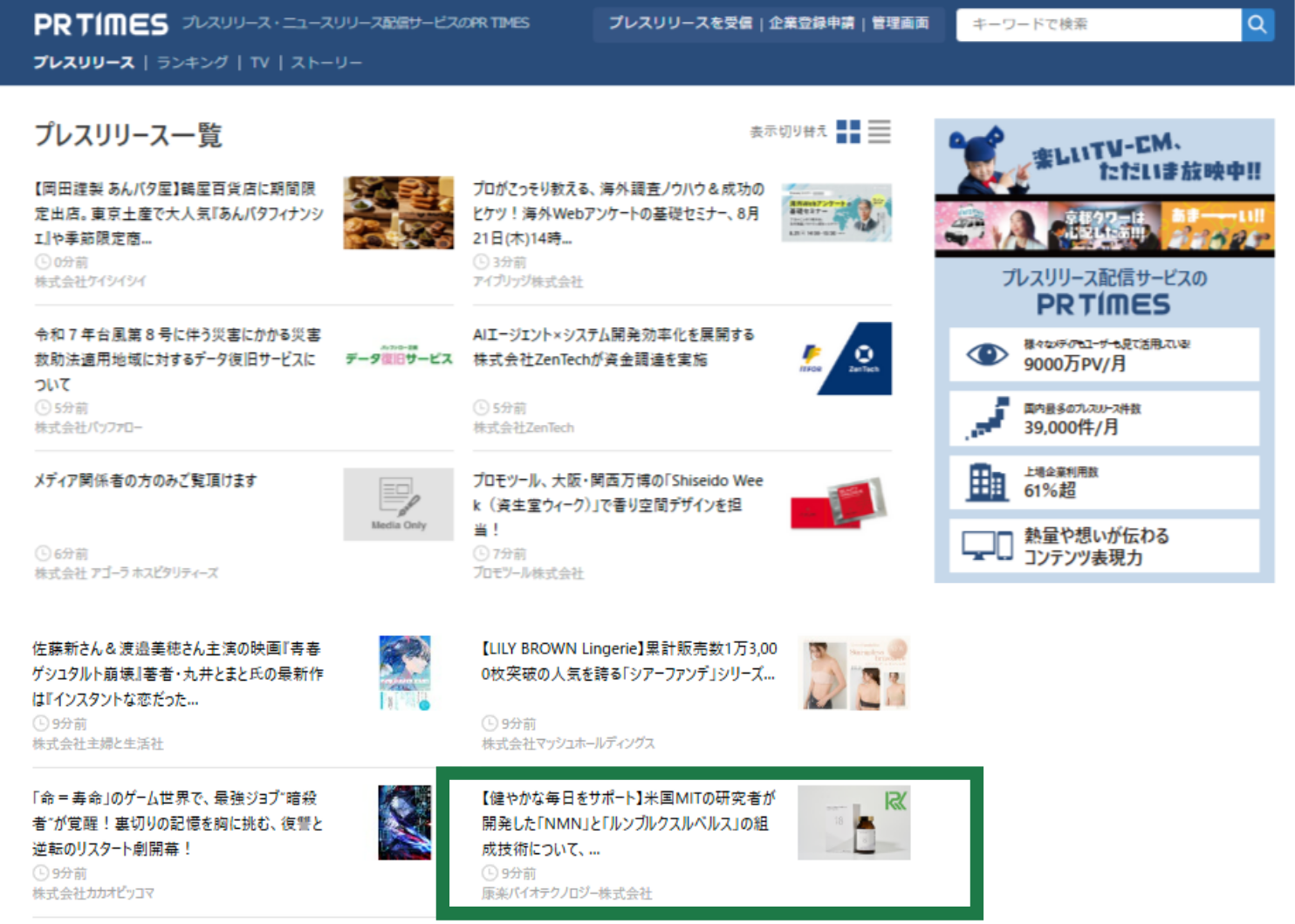This screenshot has height=924, width=1295.
Task: Click clock icon beside 7分前 timestamp
Action: (x=481, y=553)
